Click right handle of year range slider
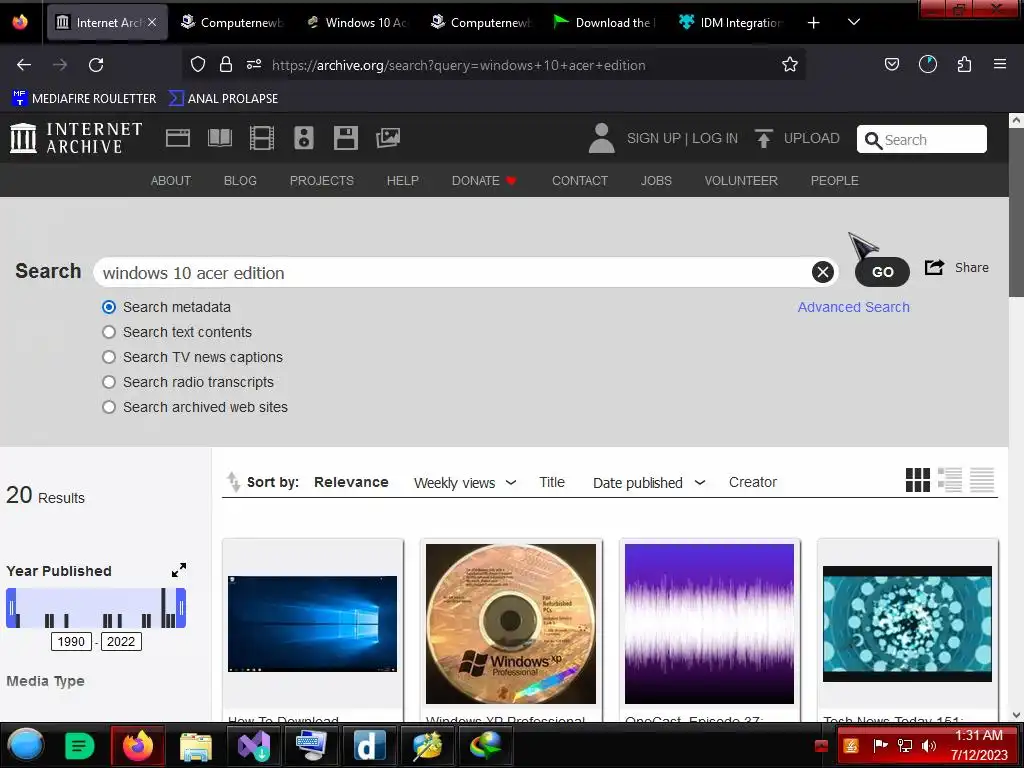Viewport: 1024px width, 768px height. pos(181,608)
